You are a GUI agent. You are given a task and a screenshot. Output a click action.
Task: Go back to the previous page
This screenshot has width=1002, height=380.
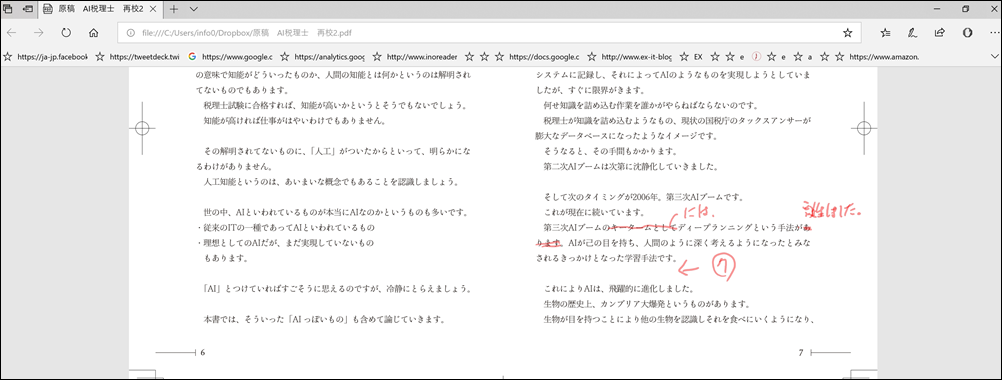point(12,33)
